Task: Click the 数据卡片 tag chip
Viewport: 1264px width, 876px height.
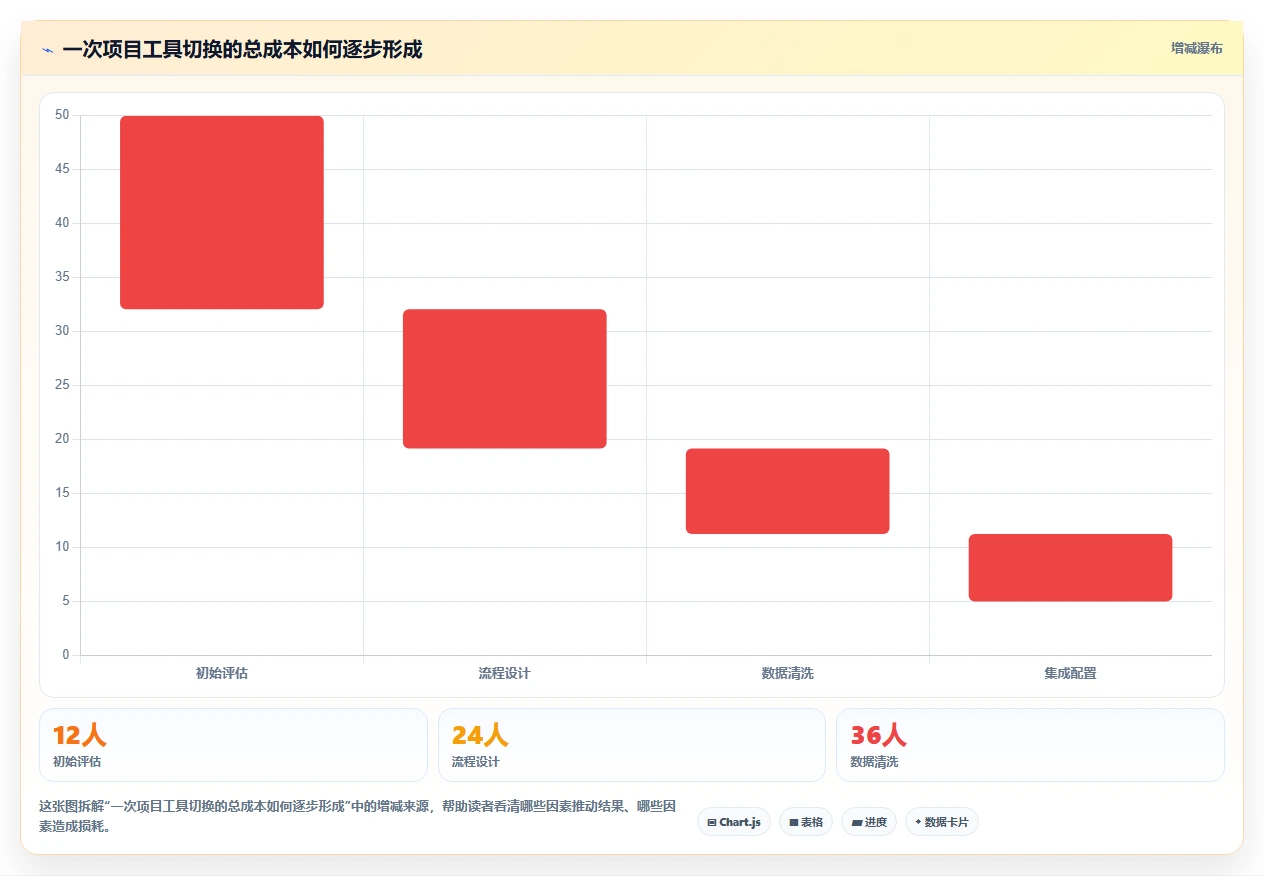Action: 942,822
